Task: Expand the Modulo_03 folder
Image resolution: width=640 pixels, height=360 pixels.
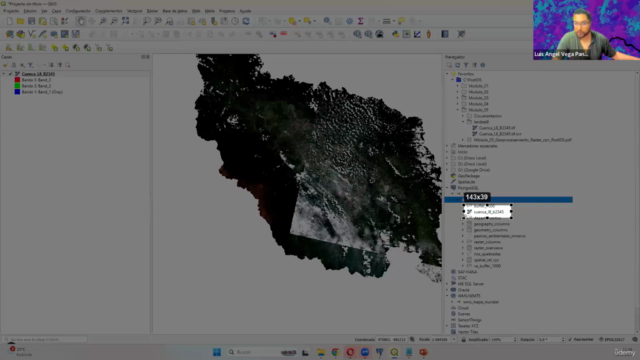Action: [458, 98]
